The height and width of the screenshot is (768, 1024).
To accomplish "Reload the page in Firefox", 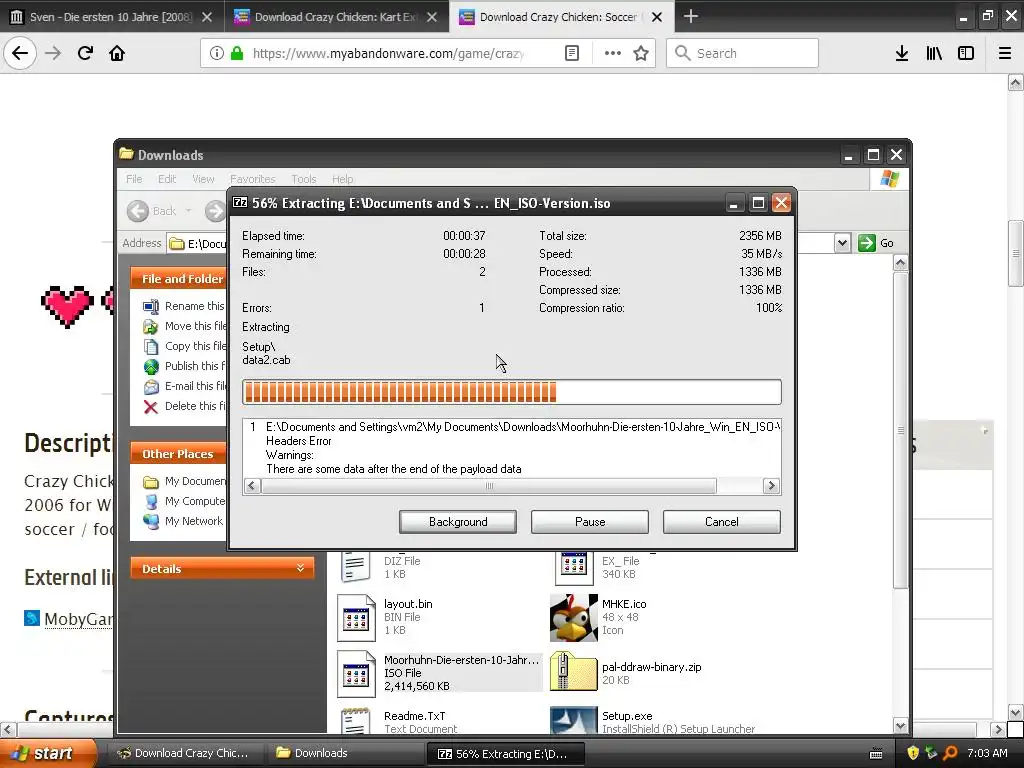I will click(x=85, y=53).
